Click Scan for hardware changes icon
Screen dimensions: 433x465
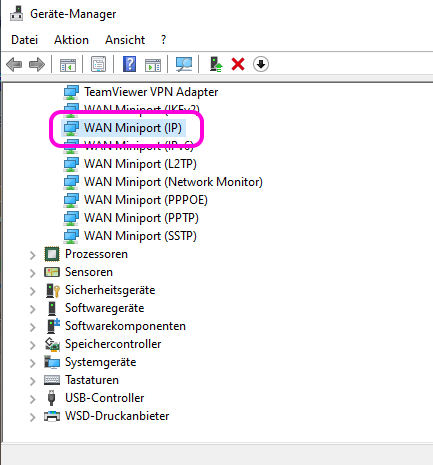pos(184,64)
